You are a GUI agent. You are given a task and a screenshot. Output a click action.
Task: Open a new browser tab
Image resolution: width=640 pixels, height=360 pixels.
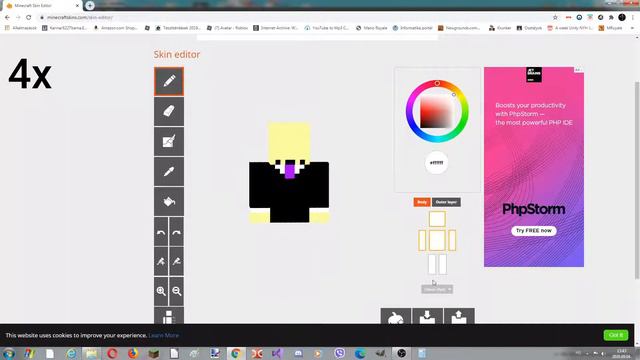[90, 5]
